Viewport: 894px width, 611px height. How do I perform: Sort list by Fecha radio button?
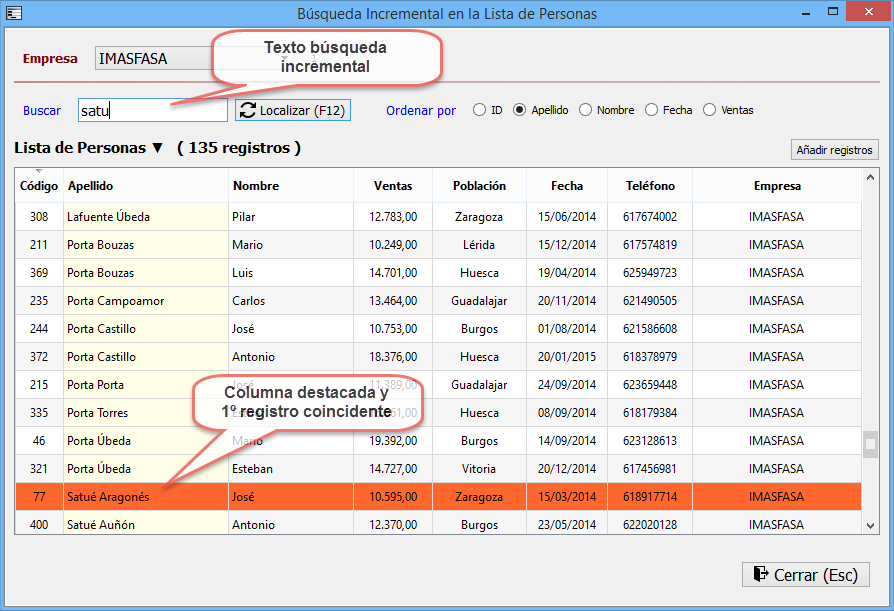click(x=652, y=110)
